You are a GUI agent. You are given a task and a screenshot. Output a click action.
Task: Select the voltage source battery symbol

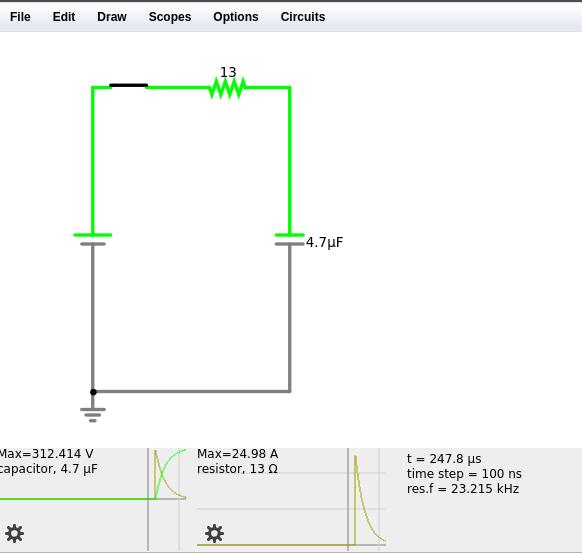tap(93, 239)
